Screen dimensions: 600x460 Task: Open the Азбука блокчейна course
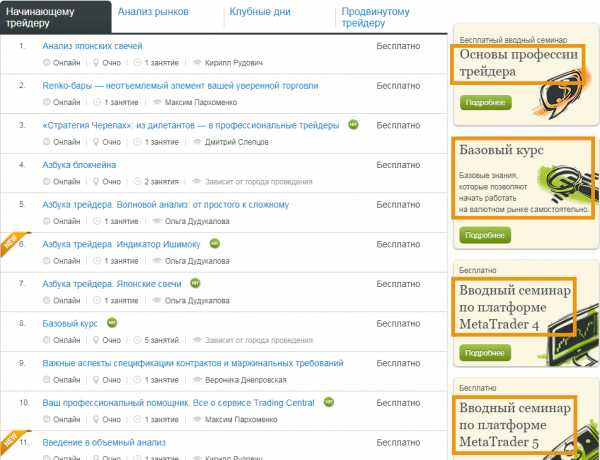tap(79, 165)
